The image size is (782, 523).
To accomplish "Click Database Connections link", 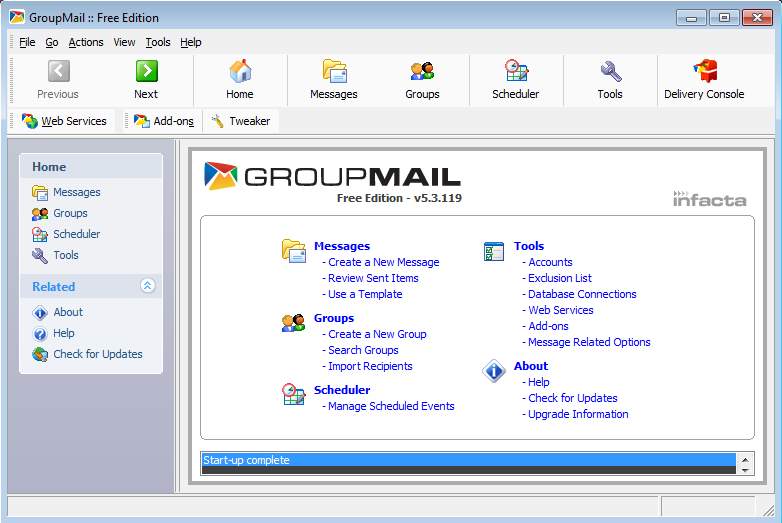I will click(582, 294).
